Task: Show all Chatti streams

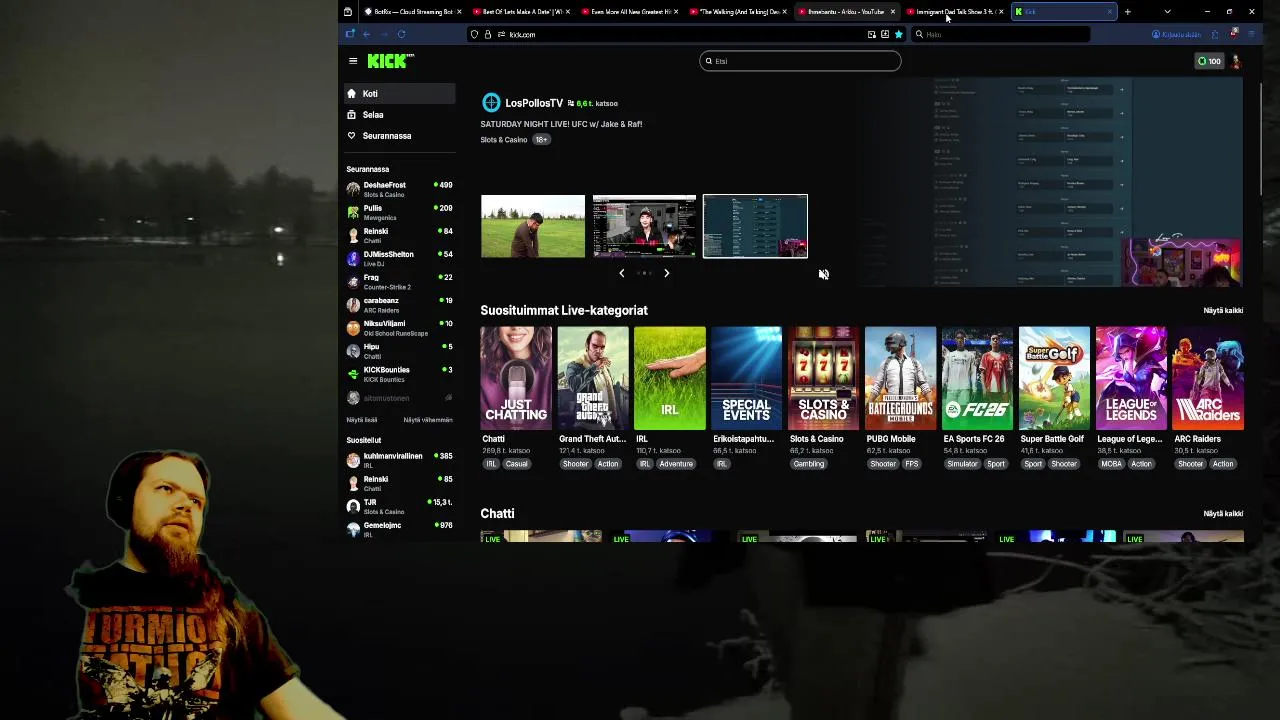Action: click(x=1223, y=514)
